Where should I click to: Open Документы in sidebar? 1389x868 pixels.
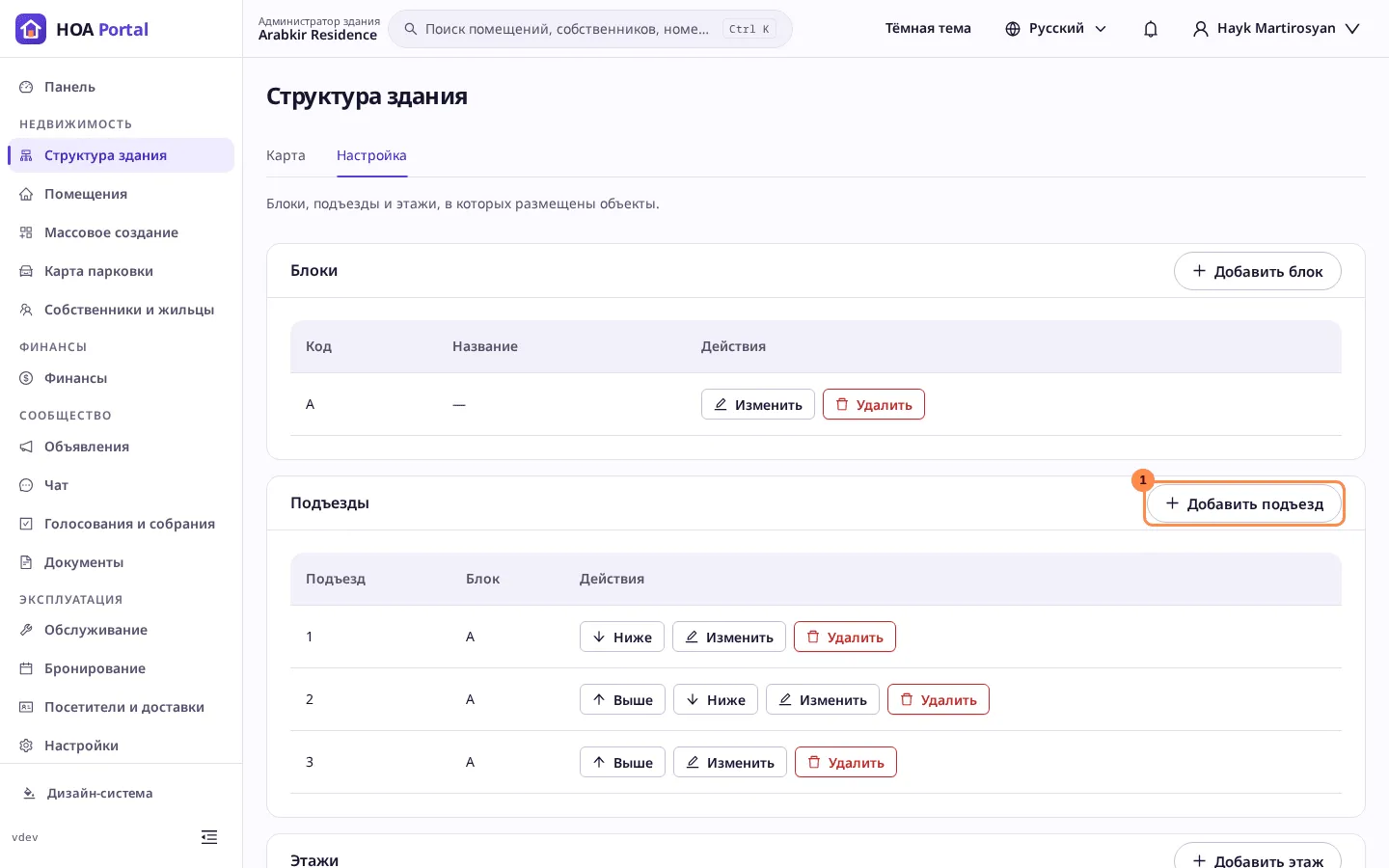click(121, 562)
